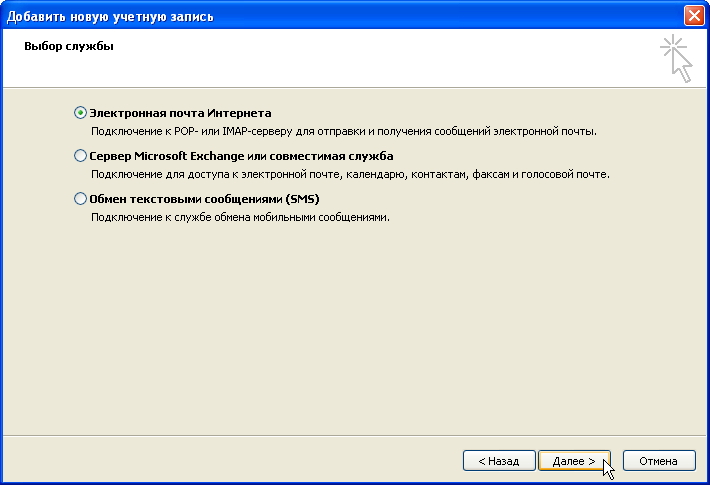The width and height of the screenshot is (710, 485).
Task: Click the wizard cursor icon in header
Action: pyautogui.click(x=676, y=58)
